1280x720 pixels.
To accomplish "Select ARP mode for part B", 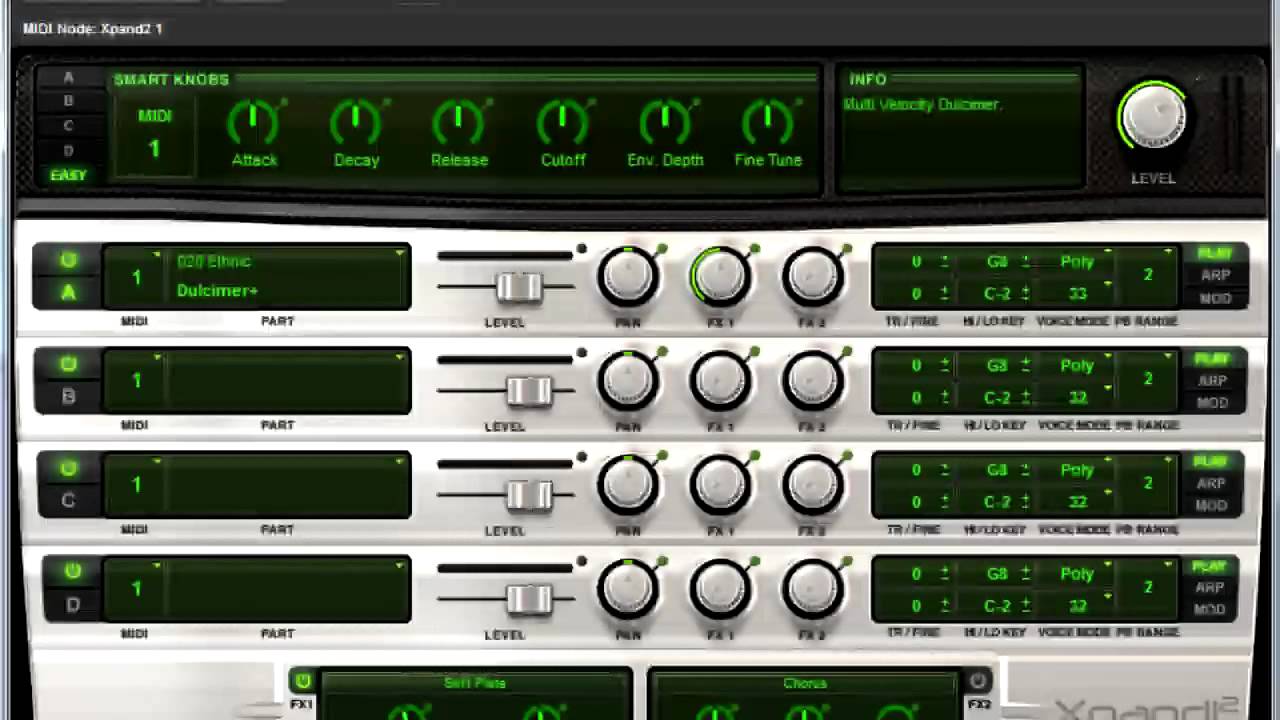I will point(1212,380).
